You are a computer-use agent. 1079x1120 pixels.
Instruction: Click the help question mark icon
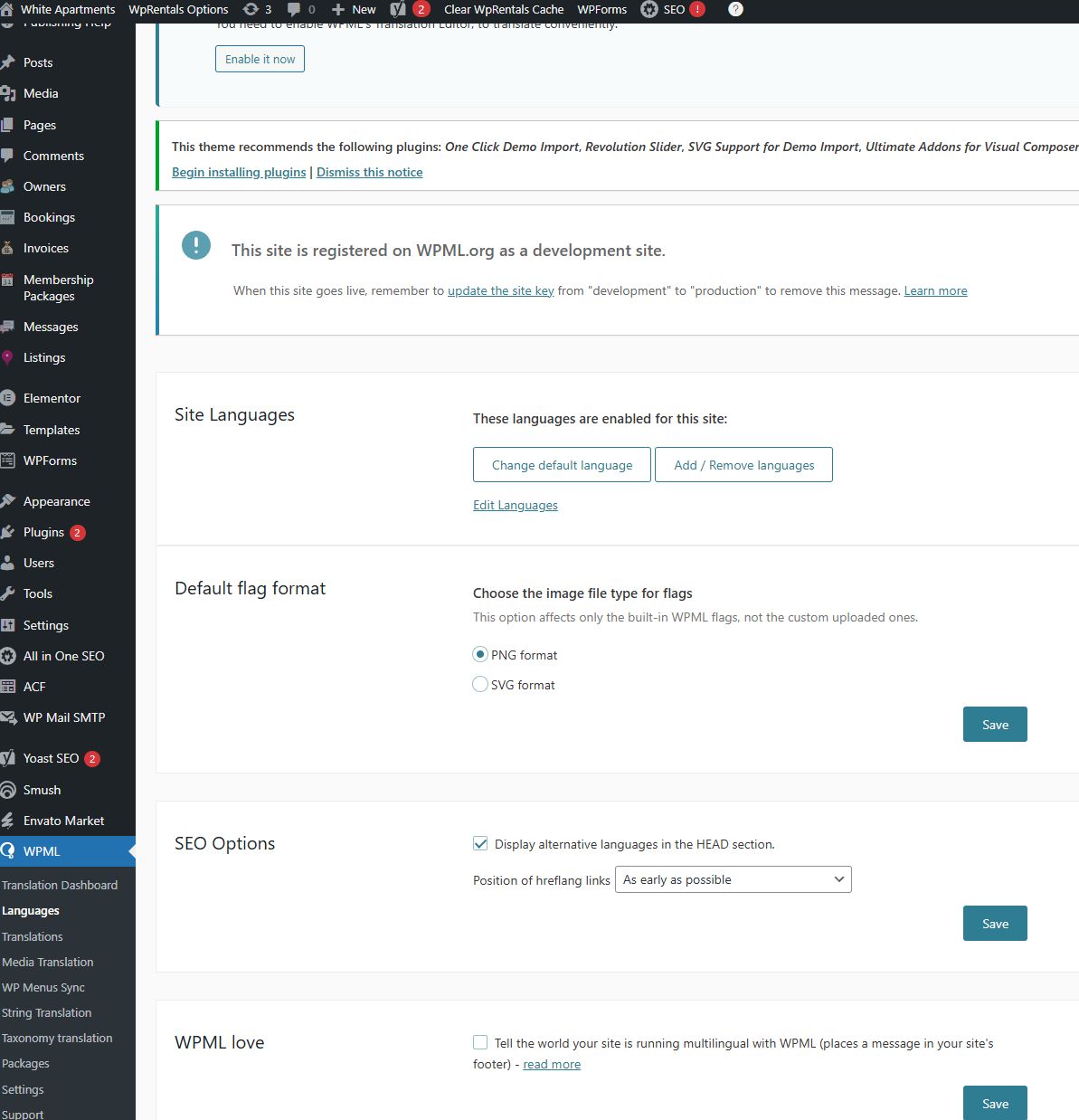(735, 9)
